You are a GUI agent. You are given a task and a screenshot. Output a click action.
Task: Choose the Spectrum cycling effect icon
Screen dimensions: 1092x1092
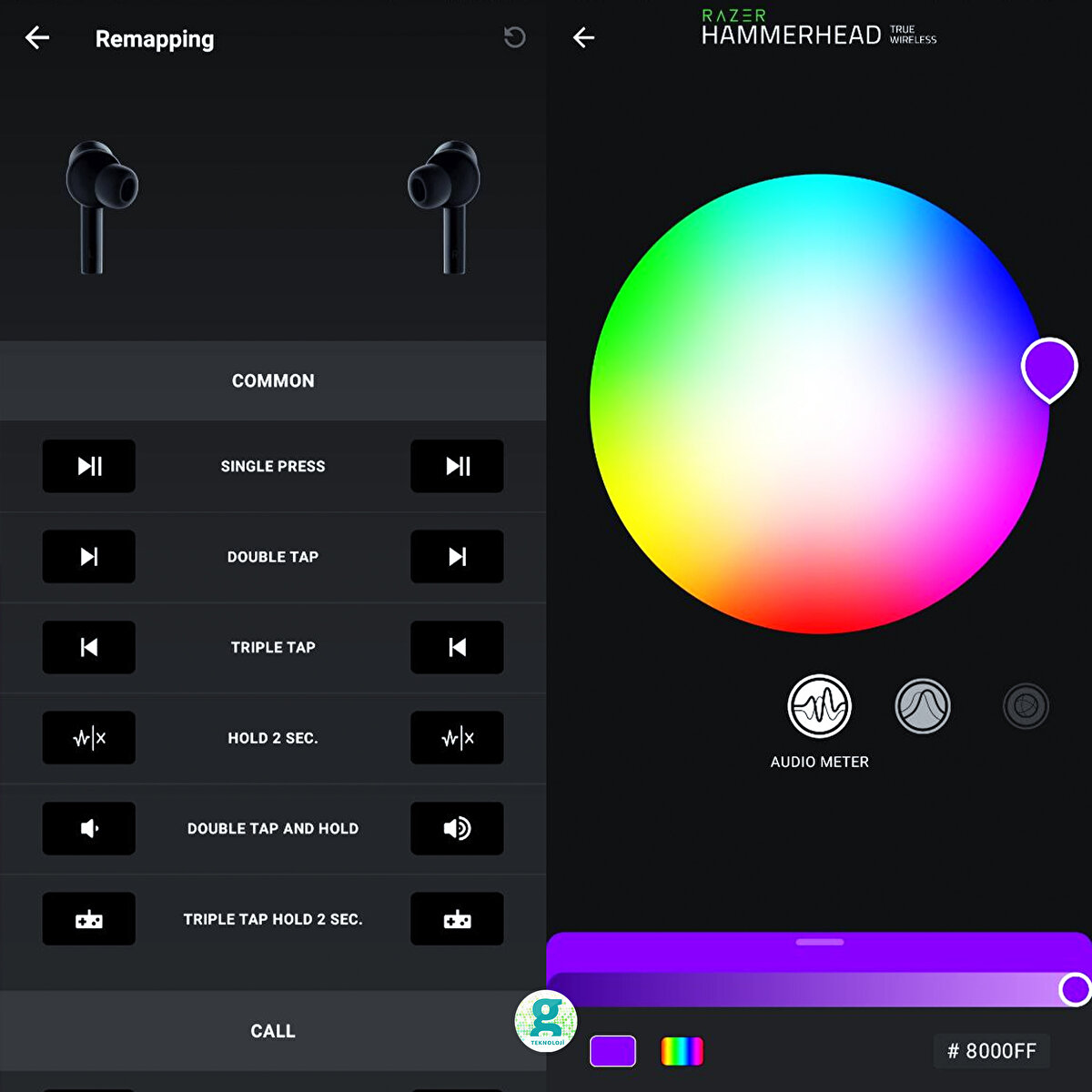click(1025, 705)
